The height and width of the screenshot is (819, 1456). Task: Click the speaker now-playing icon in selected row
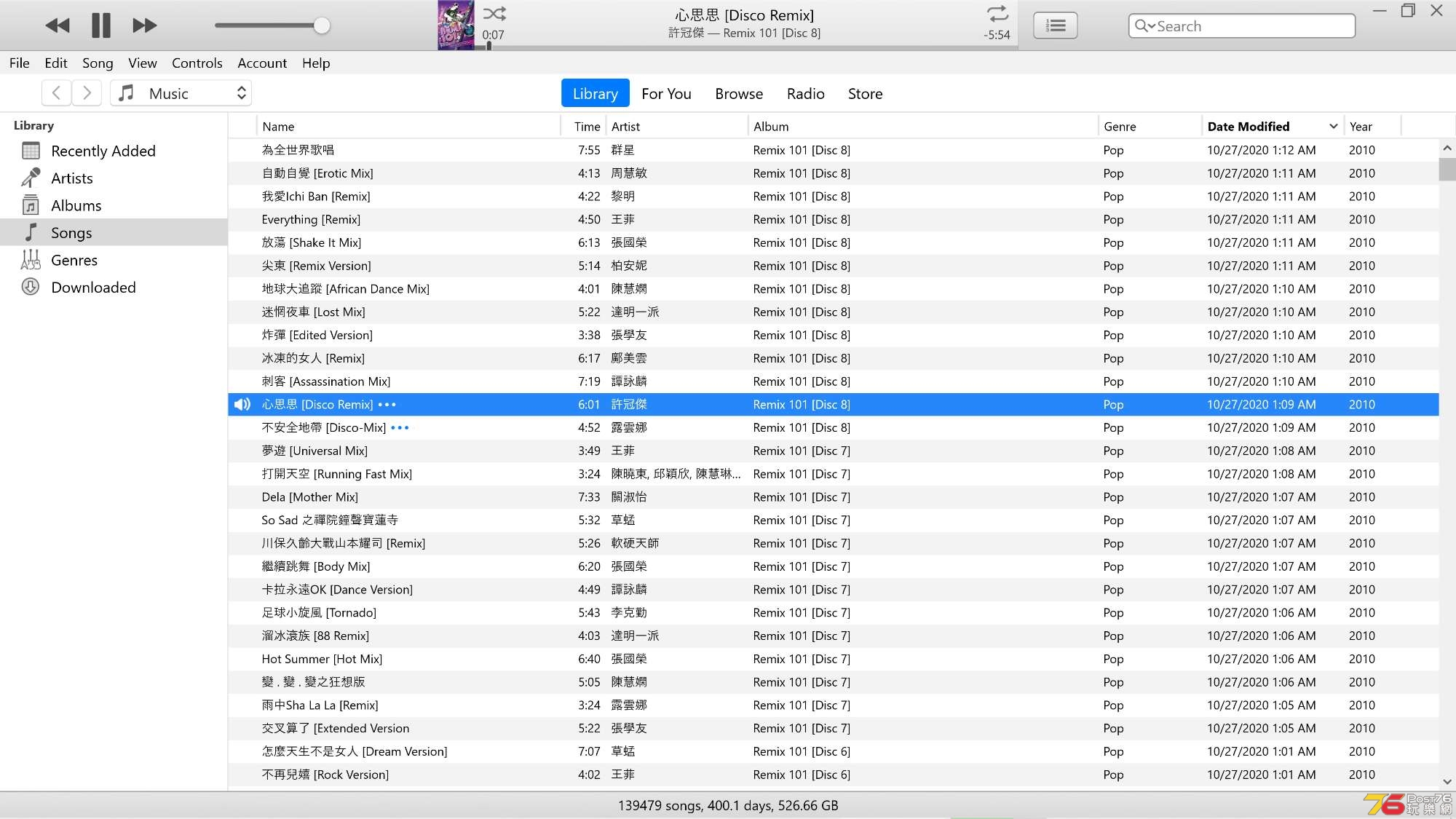[242, 405]
